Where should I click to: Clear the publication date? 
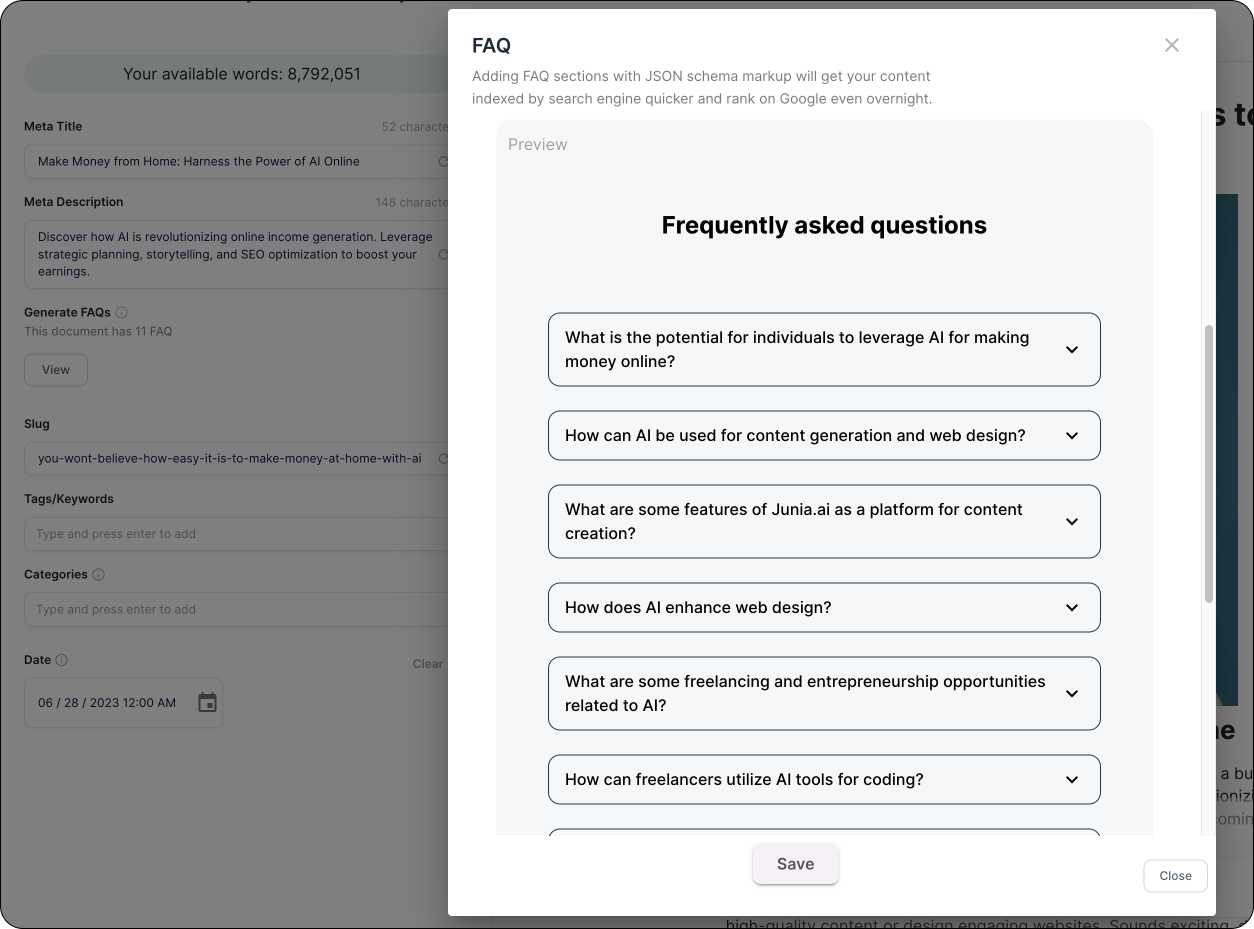[x=427, y=663]
